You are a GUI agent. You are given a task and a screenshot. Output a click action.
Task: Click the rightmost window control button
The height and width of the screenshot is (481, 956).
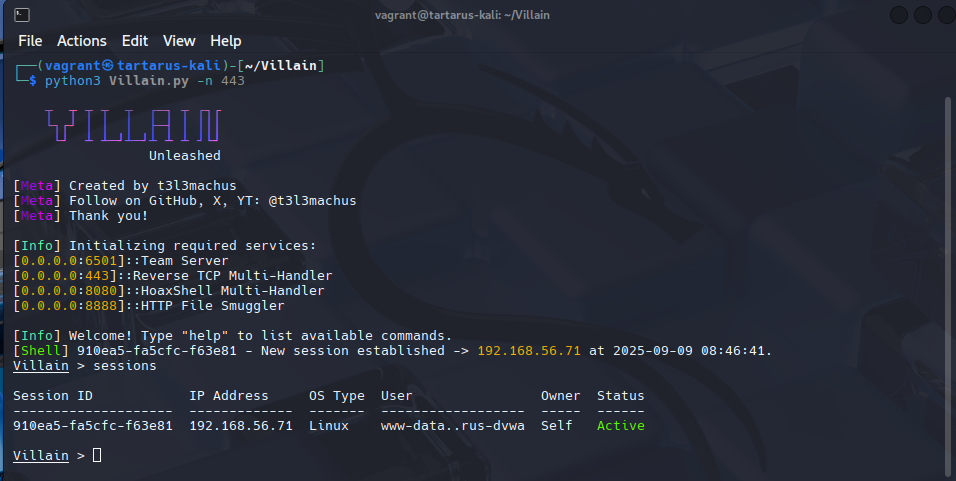coord(944,15)
